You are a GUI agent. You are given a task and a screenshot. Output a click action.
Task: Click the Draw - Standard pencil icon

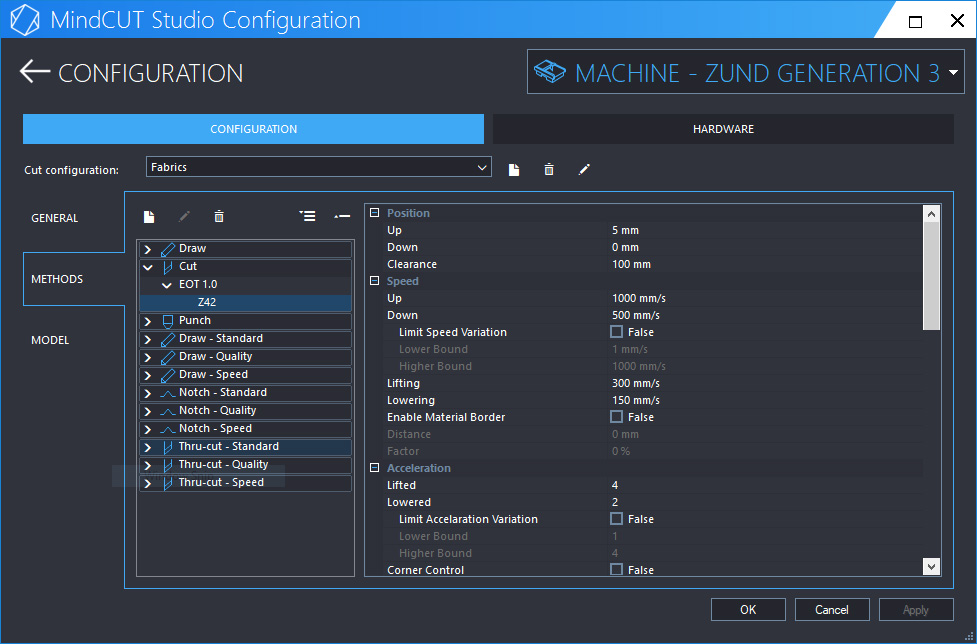point(168,339)
